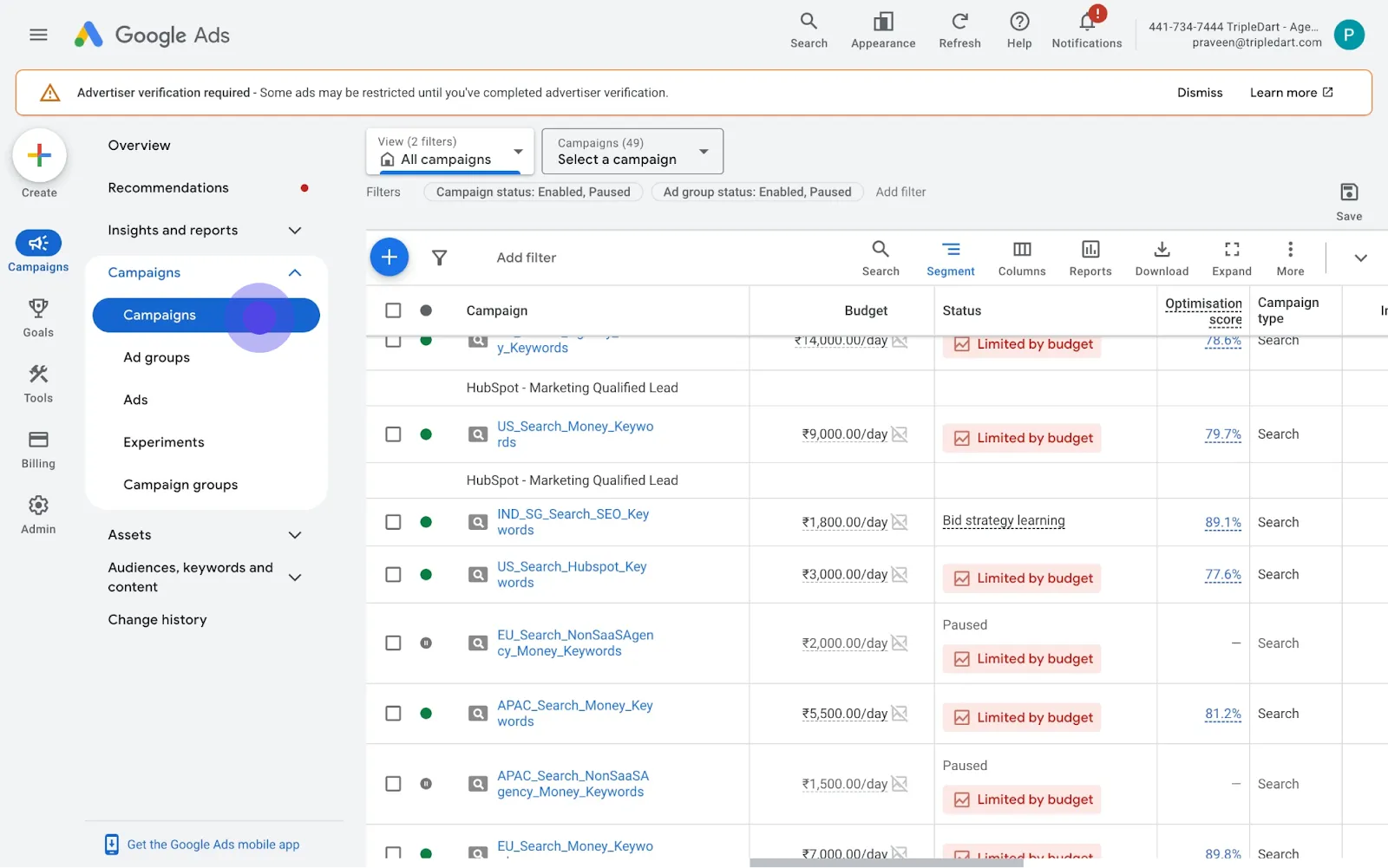Image resolution: width=1388 pixels, height=868 pixels.
Task: Open the hamburger main menu
Action: point(38,35)
